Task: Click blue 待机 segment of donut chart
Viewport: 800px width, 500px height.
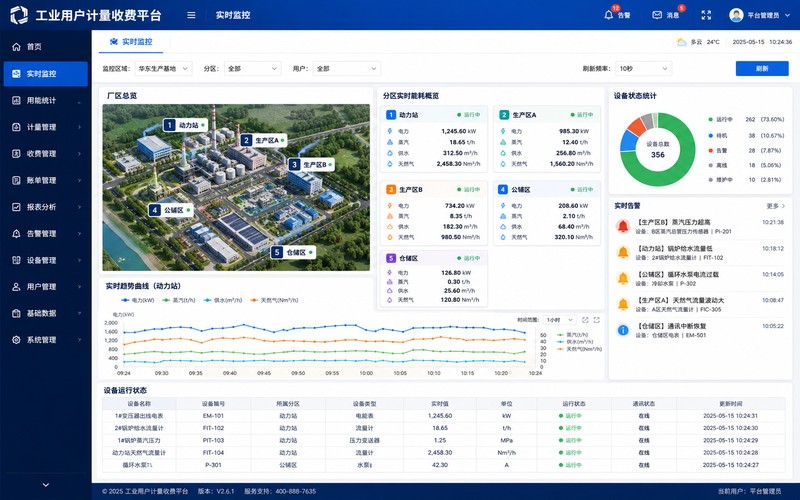Action: click(x=628, y=142)
